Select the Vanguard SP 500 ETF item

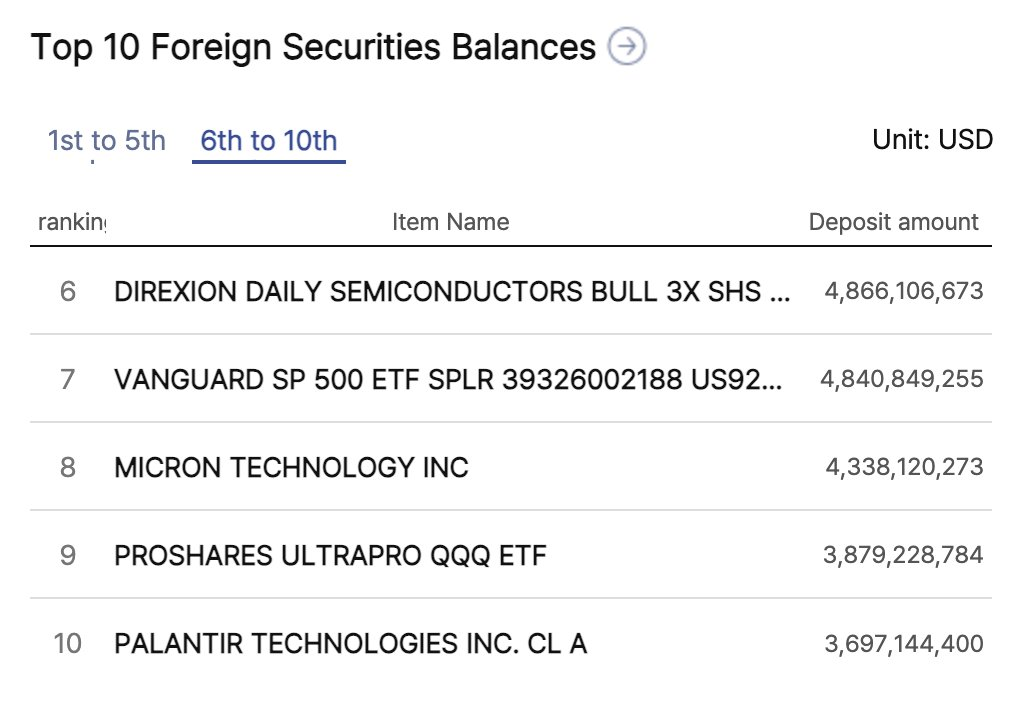pos(448,379)
